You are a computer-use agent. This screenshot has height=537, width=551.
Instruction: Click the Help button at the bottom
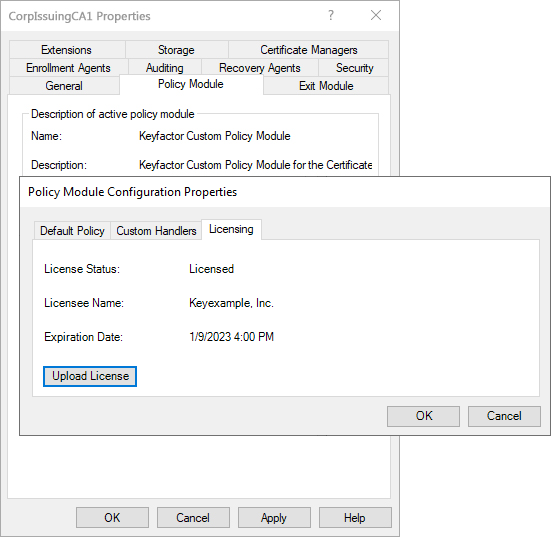355,517
